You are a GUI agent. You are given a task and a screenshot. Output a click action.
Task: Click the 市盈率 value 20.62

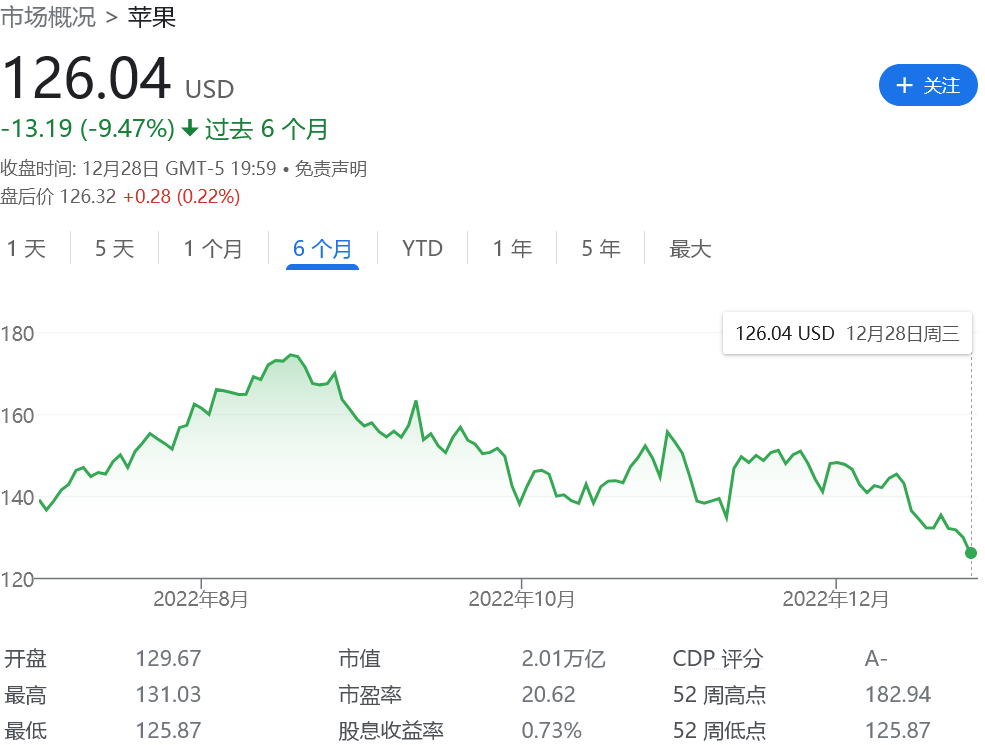(x=548, y=694)
